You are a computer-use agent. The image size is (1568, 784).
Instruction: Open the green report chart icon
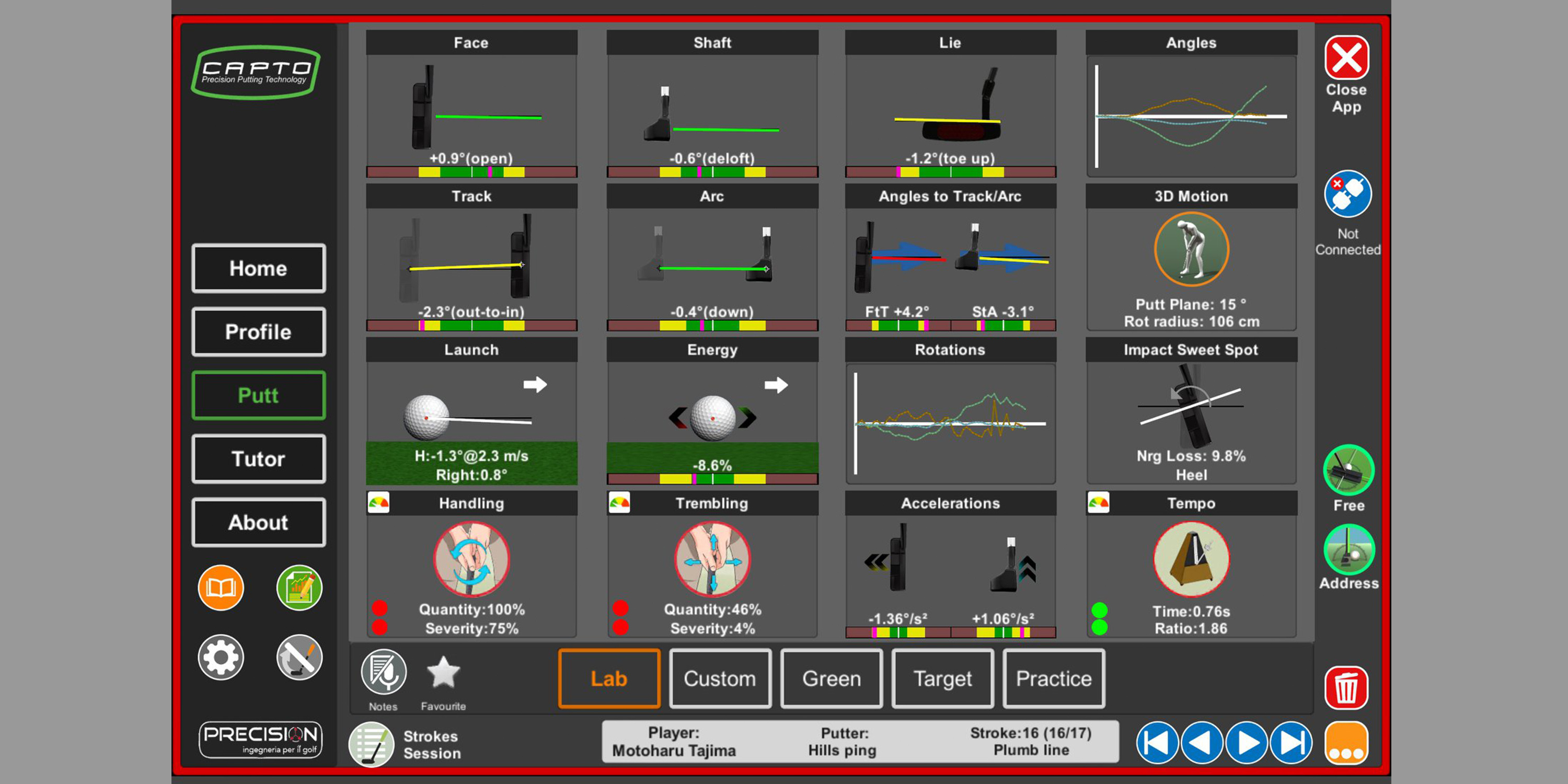[x=299, y=588]
